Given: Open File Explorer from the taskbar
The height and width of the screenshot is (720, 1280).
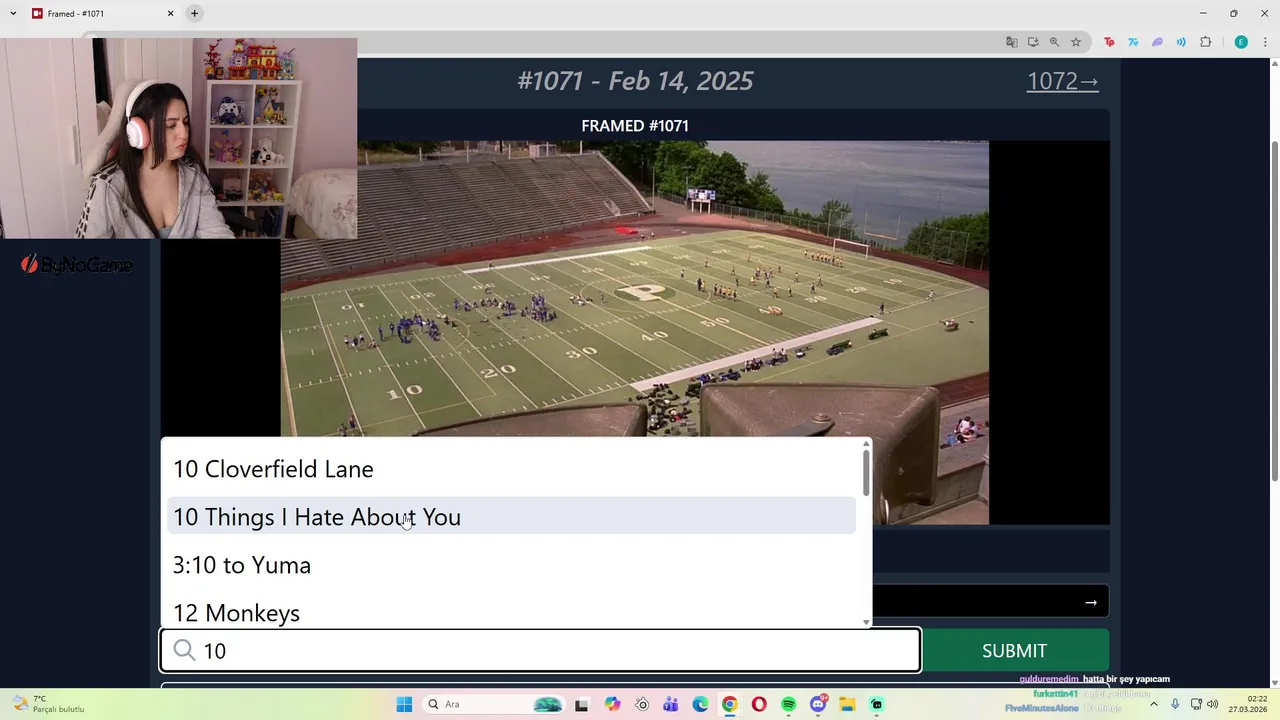Looking at the screenshot, I should tap(847, 704).
